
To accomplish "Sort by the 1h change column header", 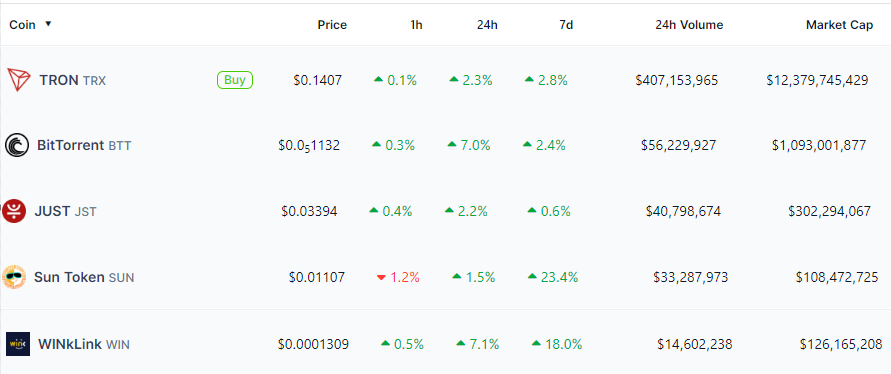I will [x=417, y=25].
